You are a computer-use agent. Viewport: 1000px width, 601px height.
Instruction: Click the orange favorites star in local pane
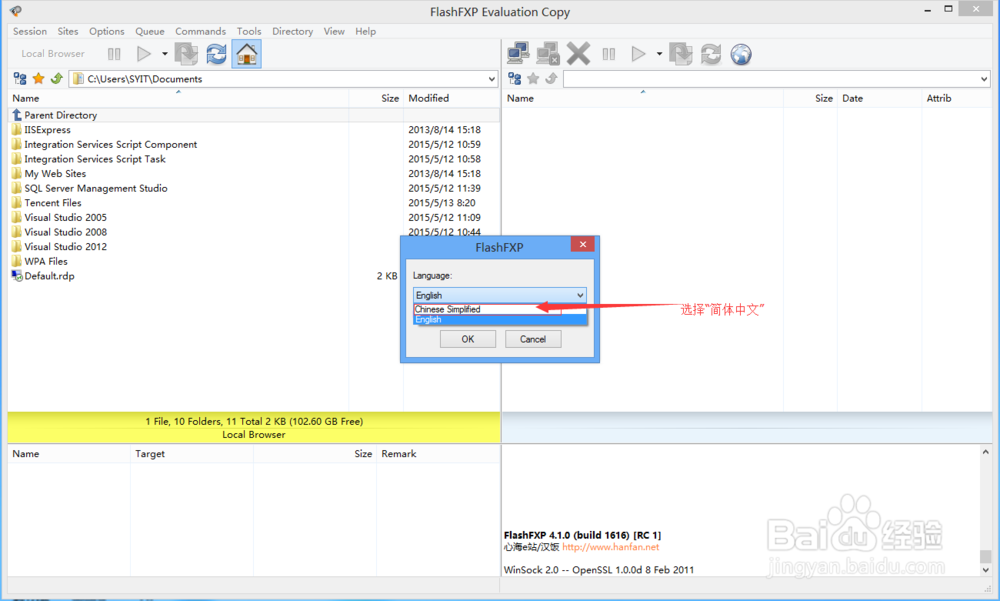point(38,78)
